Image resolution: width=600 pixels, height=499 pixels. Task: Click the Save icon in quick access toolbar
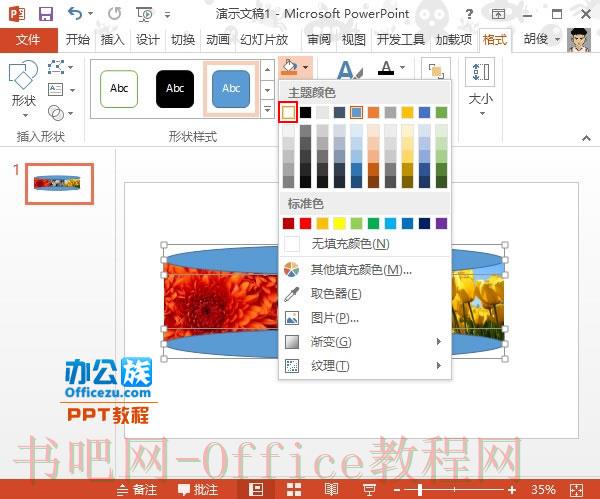[46, 14]
